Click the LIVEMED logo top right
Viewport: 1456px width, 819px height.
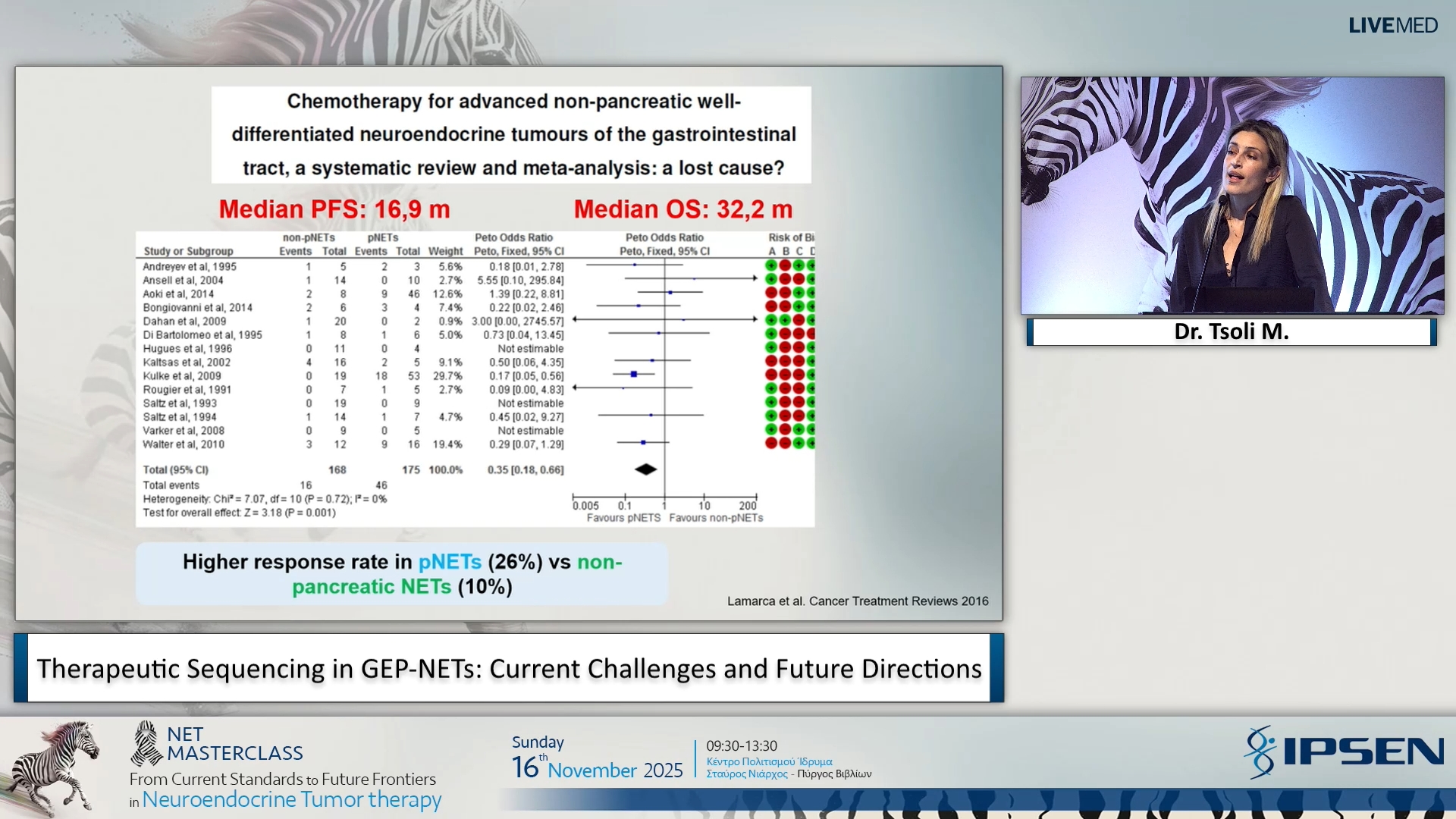tap(1392, 25)
